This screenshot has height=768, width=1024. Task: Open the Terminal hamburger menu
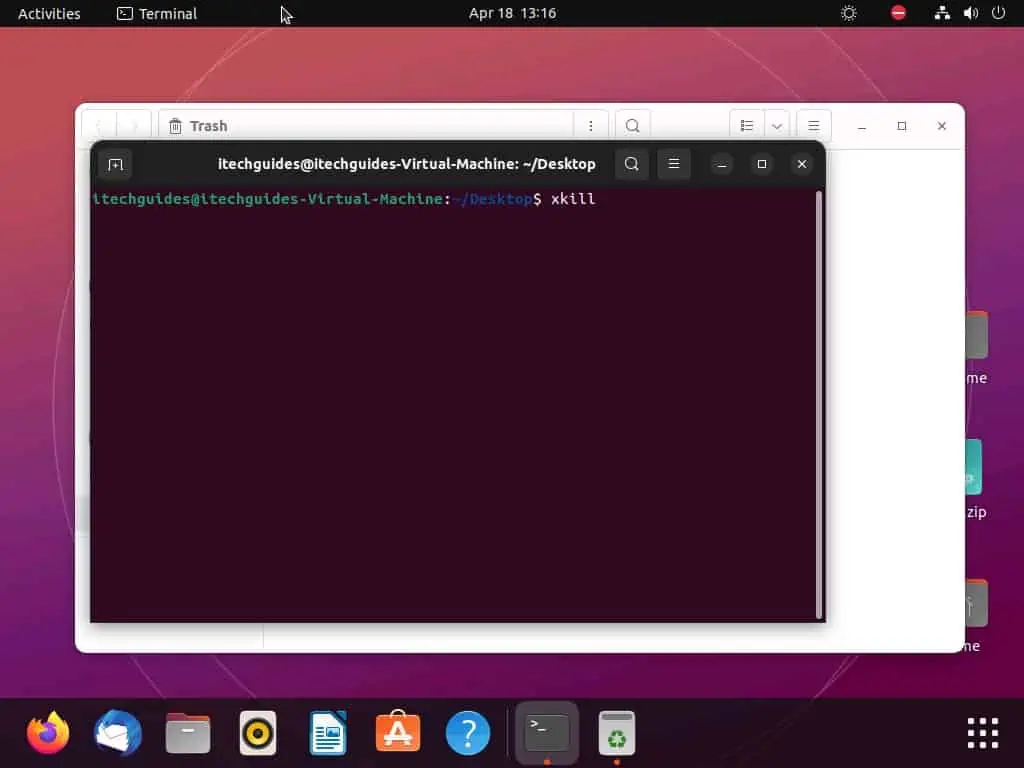(x=674, y=164)
